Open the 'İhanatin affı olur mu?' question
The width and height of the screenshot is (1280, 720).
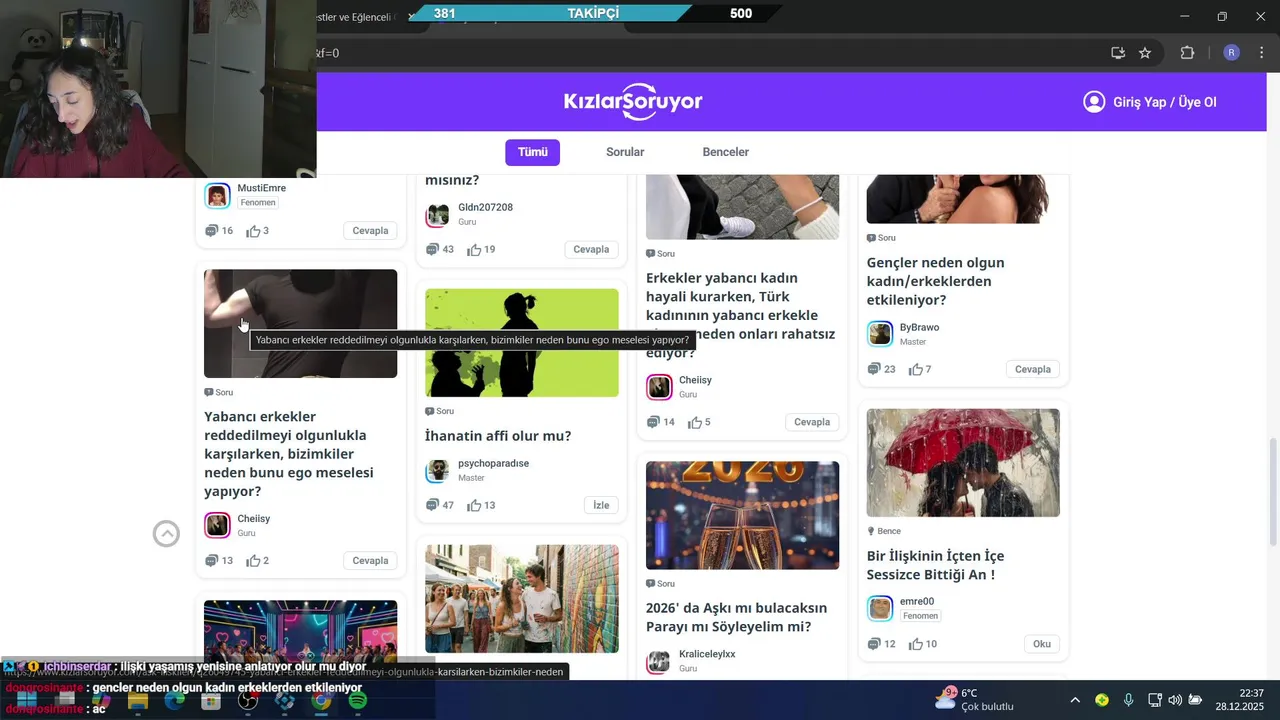pyautogui.click(x=498, y=436)
